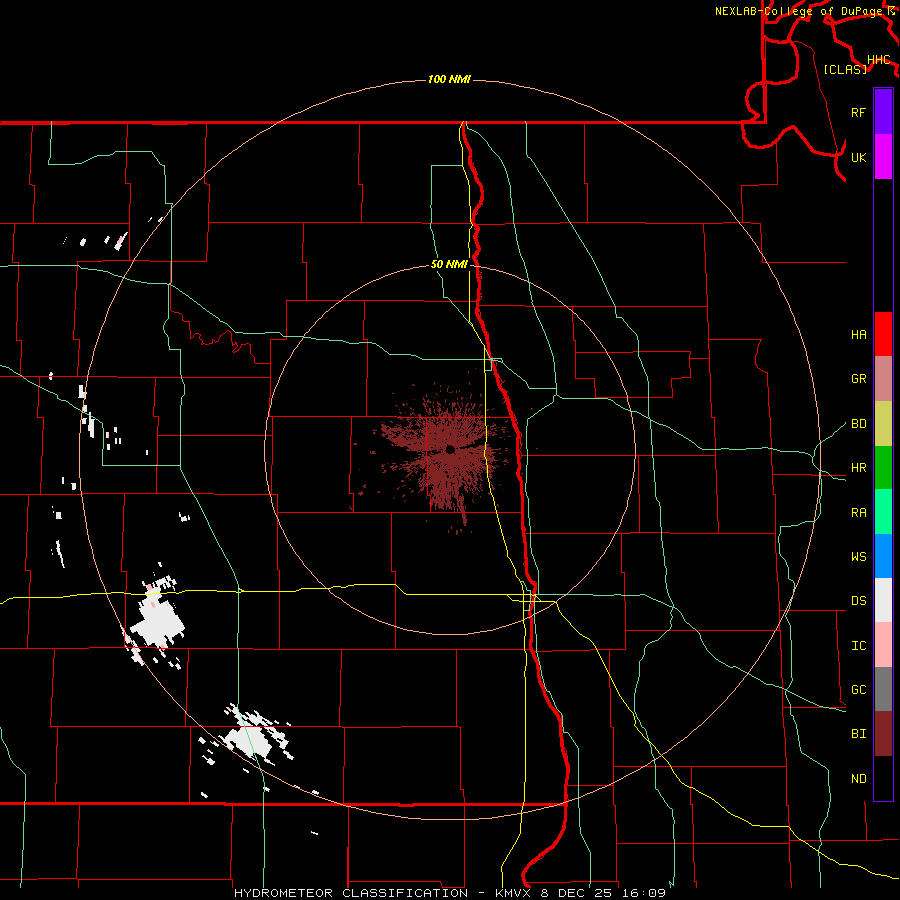900x900 pixels.
Task: Click the radar site center dot
Action: coord(450,449)
